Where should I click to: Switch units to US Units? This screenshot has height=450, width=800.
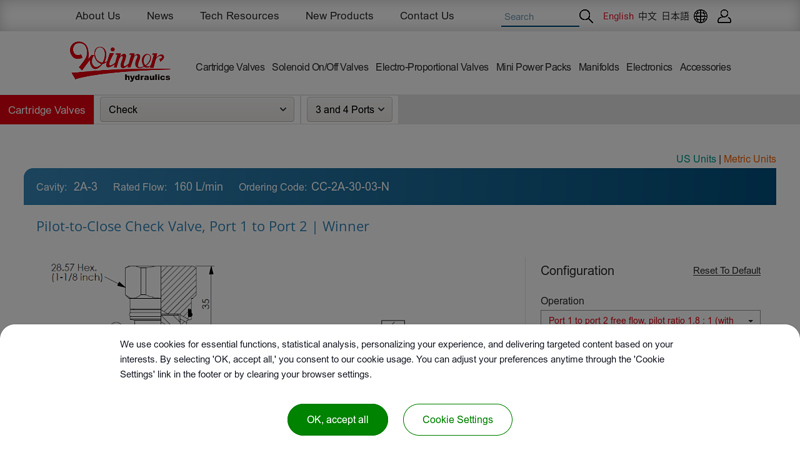tap(695, 159)
